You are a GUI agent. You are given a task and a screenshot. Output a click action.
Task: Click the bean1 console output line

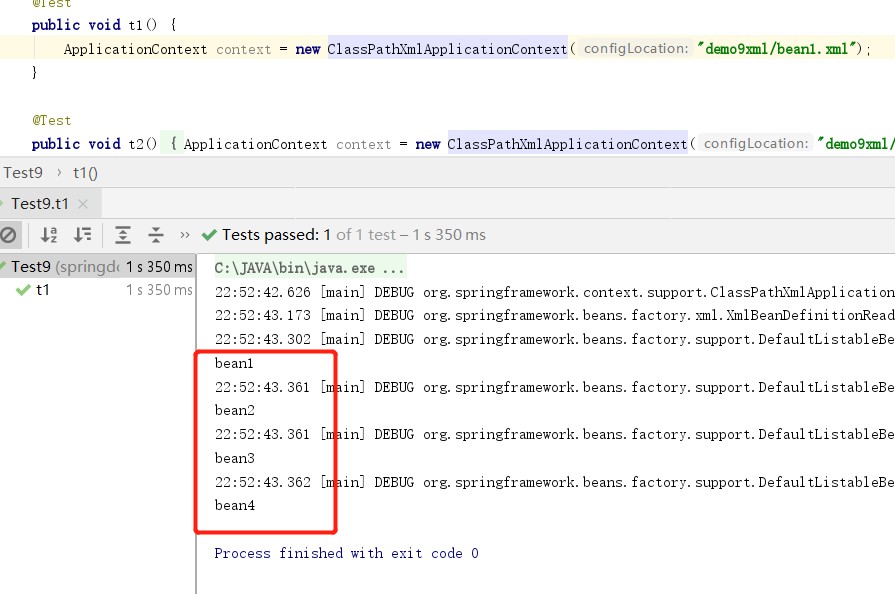point(234,363)
